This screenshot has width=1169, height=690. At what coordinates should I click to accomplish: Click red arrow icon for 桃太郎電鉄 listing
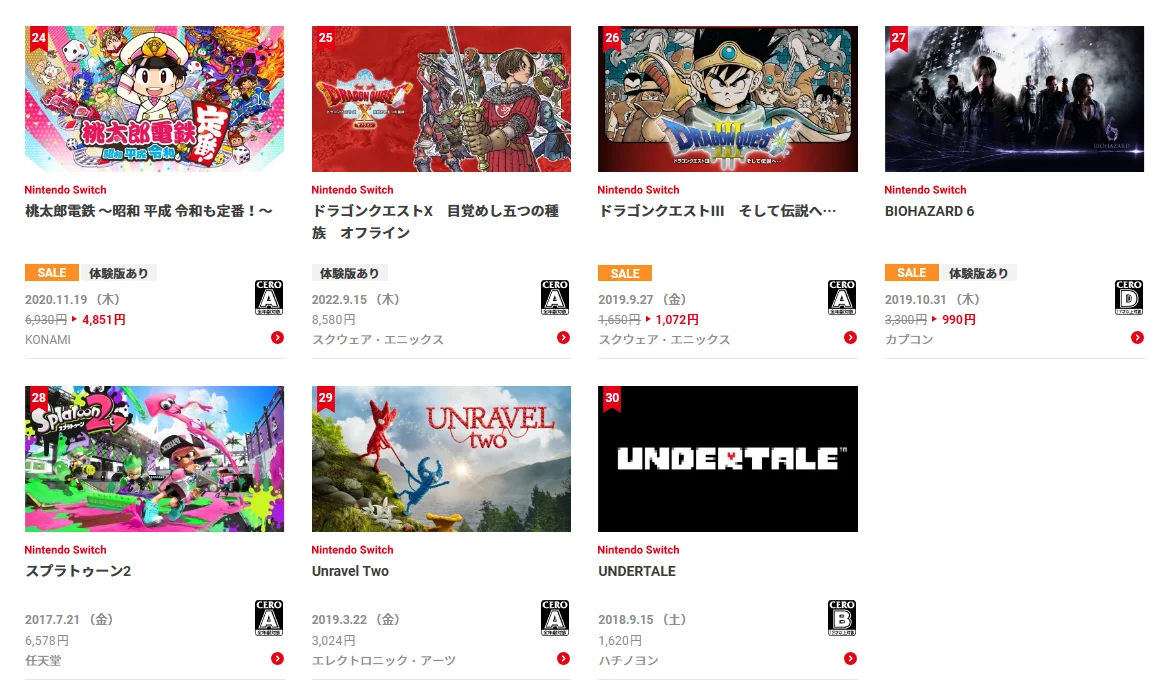tap(277, 338)
